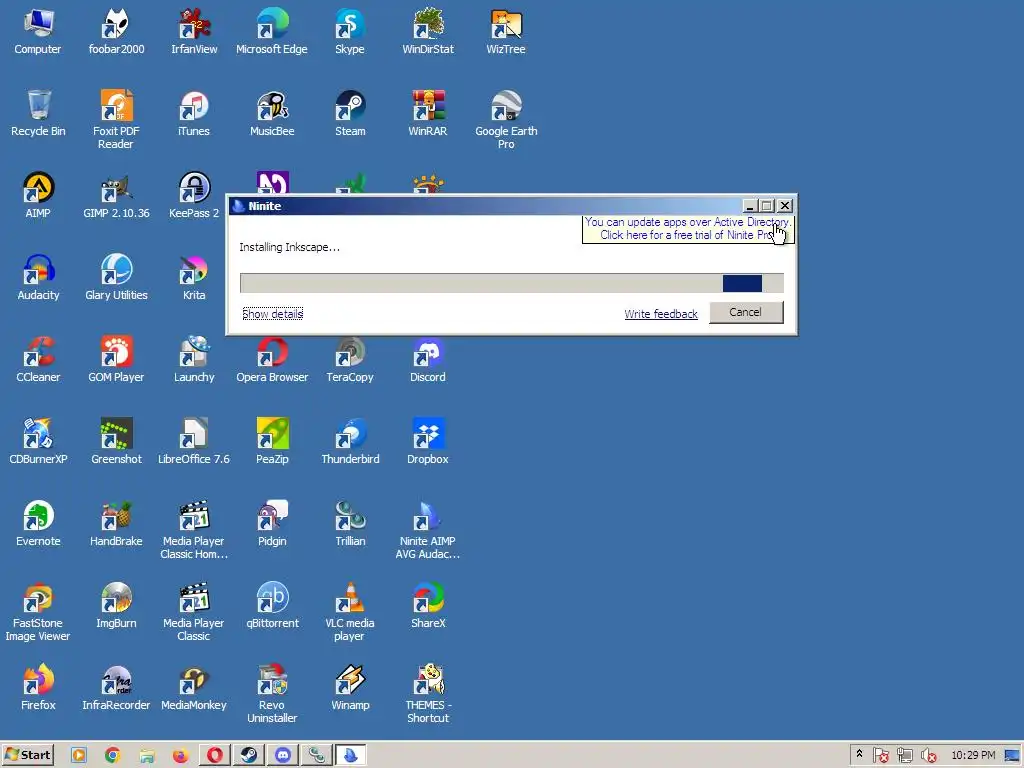Select the Computer desktop icon
The image size is (1024, 768).
click(38, 31)
